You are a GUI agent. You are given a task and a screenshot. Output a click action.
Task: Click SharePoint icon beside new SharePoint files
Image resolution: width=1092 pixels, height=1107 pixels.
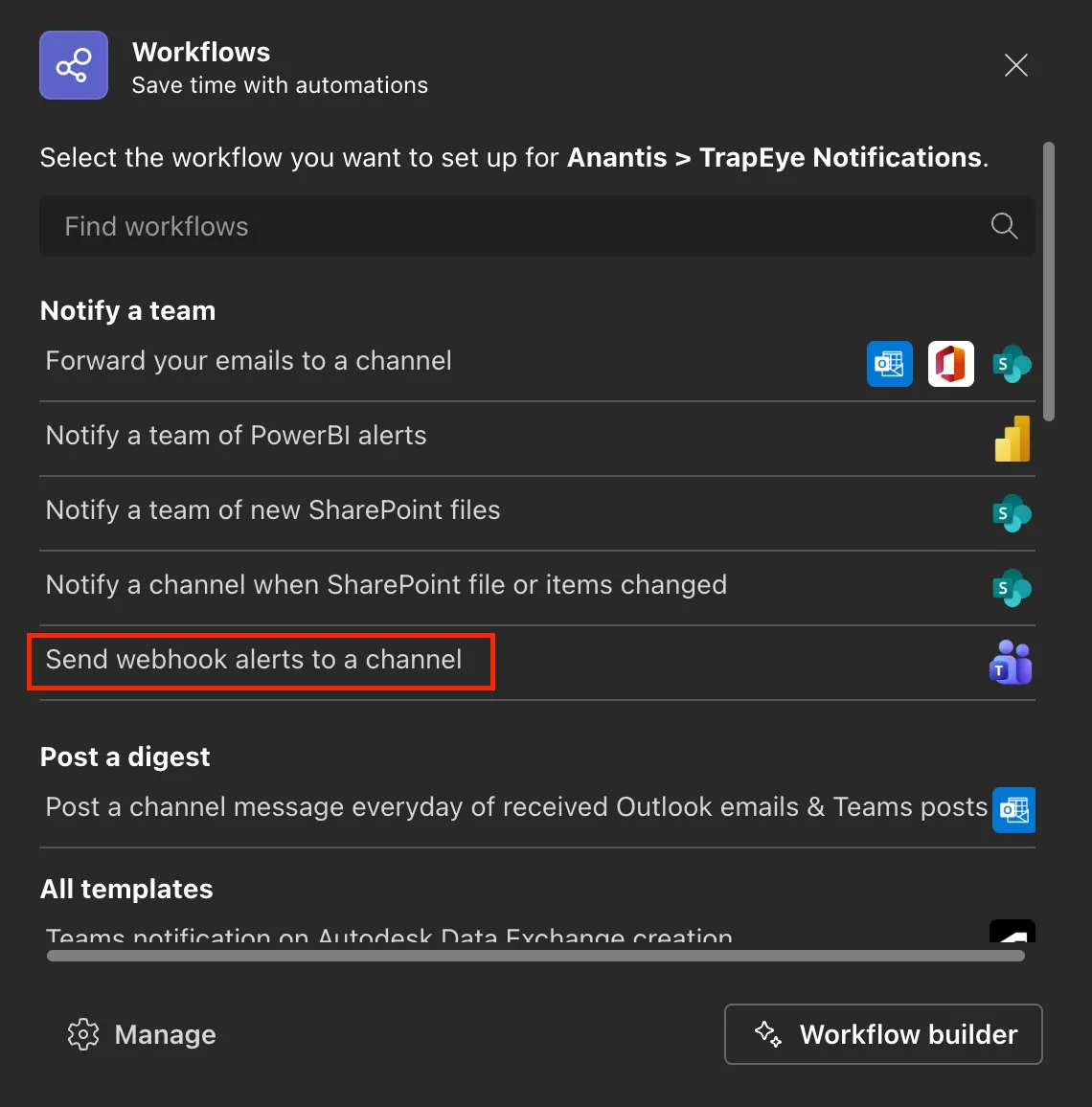(1012, 513)
